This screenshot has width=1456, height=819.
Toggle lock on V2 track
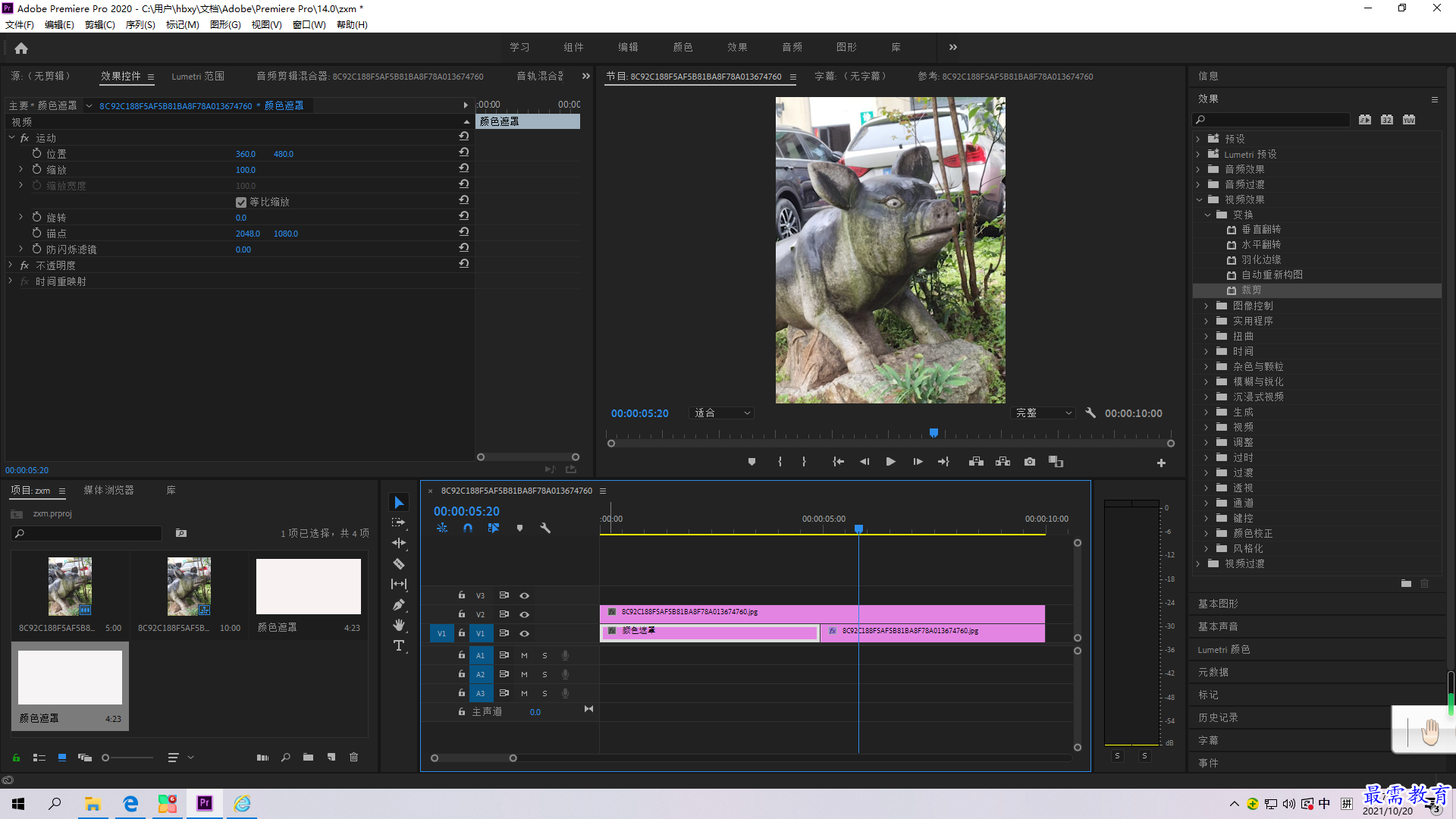tap(461, 614)
